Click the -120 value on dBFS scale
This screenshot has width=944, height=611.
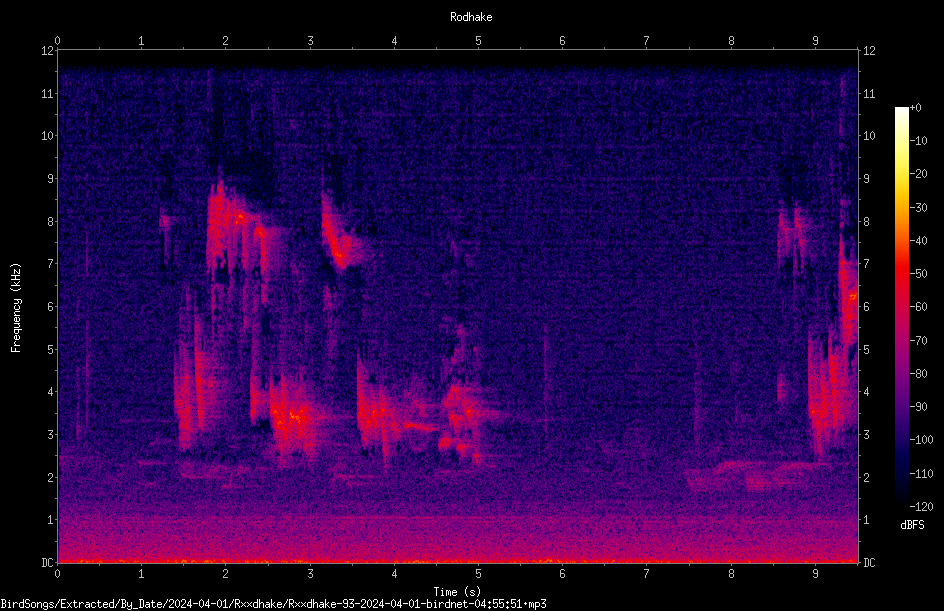pos(921,507)
